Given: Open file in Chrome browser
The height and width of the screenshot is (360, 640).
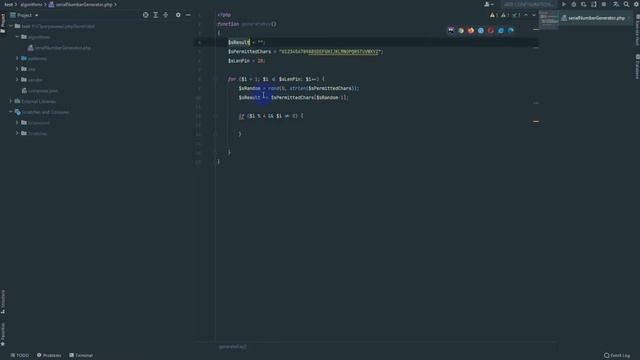Looking at the screenshot, I should click(461, 30).
